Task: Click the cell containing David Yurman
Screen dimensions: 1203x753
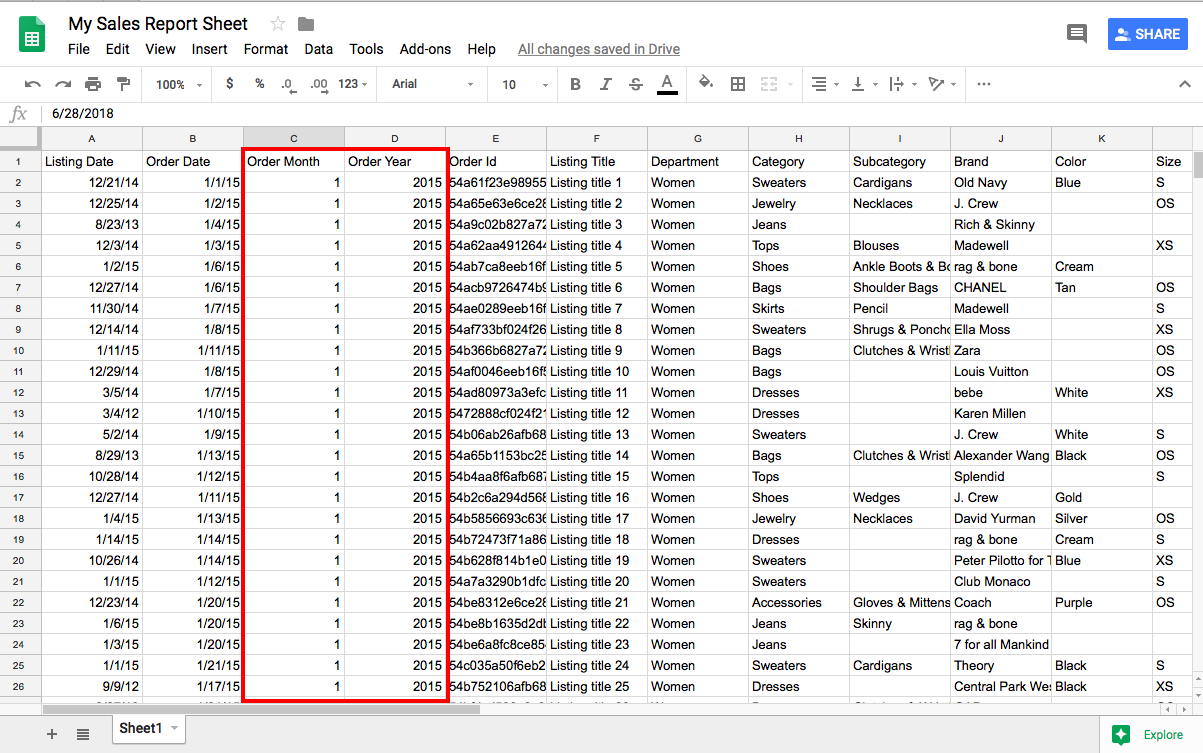Action: [1001, 518]
